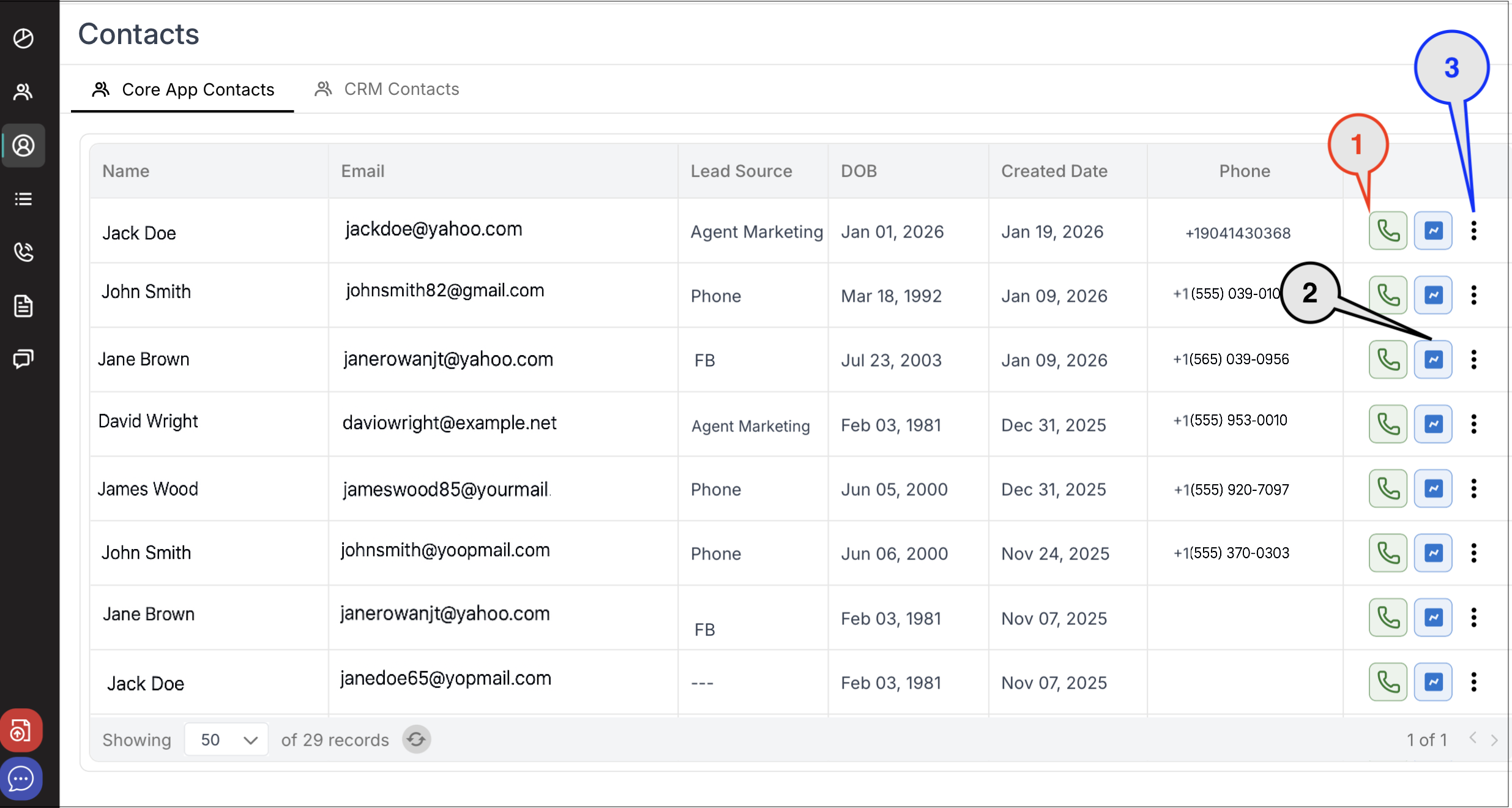
Task: Expand the kebab menu in the last Jack Doe row
Action: click(x=1473, y=682)
